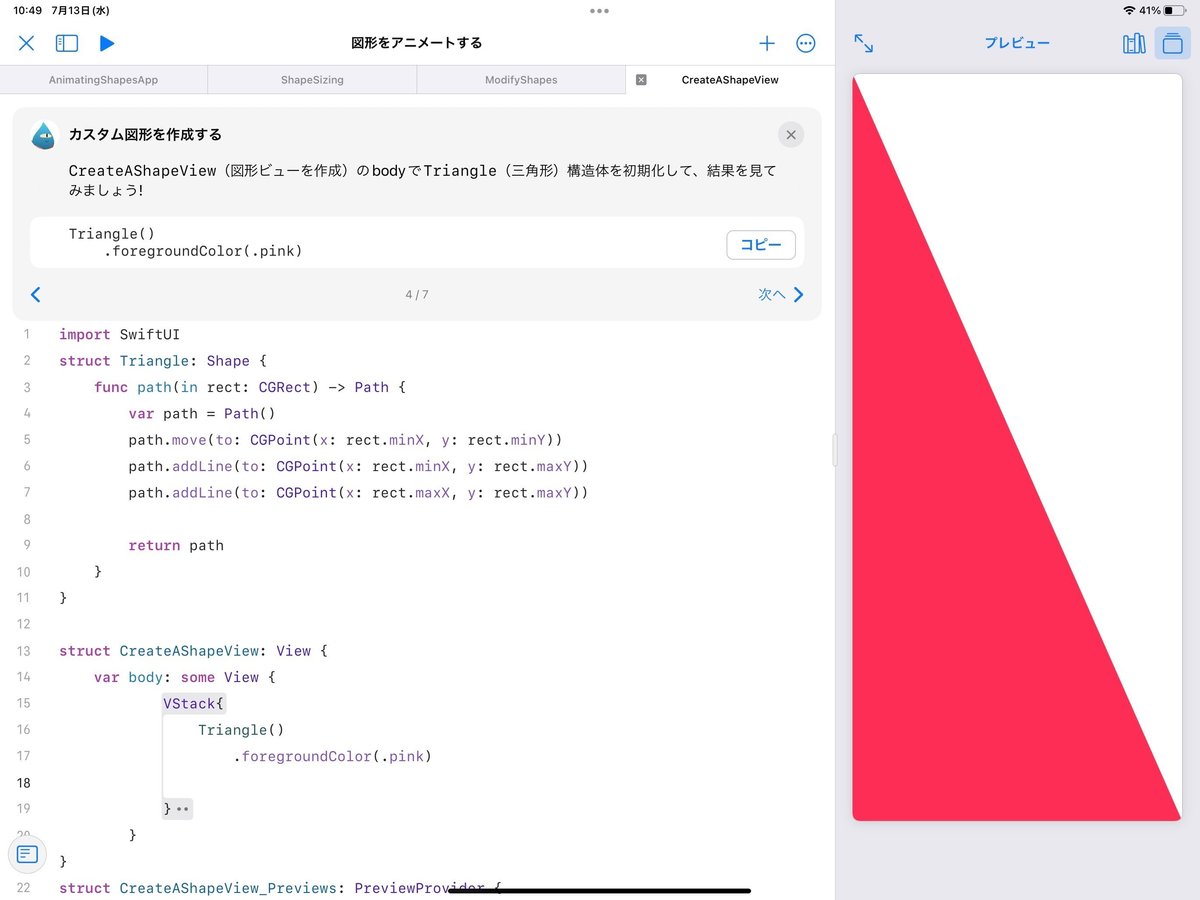Click 'var path = Path()' line
This screenshot has height=900, width=1200.
(x=202, y=414)
